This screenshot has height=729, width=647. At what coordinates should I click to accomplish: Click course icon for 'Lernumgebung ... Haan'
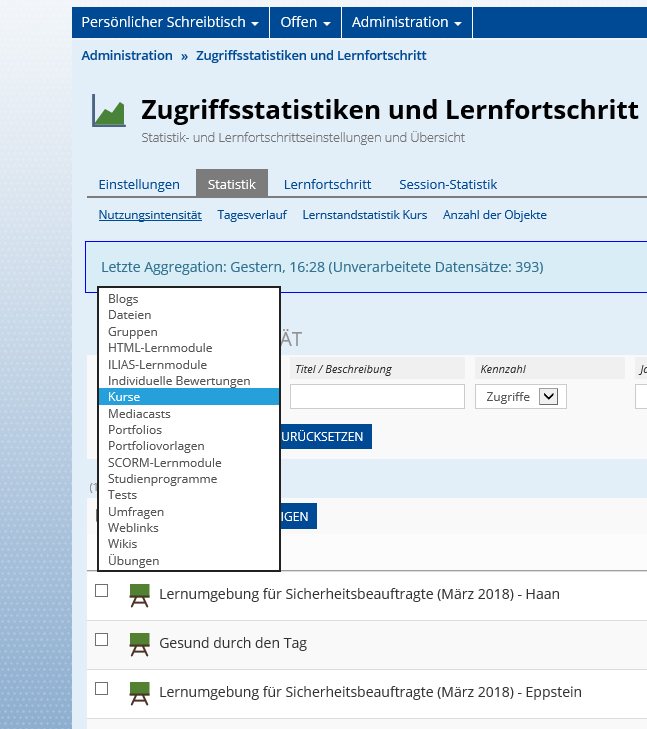[x=139, y=595]
